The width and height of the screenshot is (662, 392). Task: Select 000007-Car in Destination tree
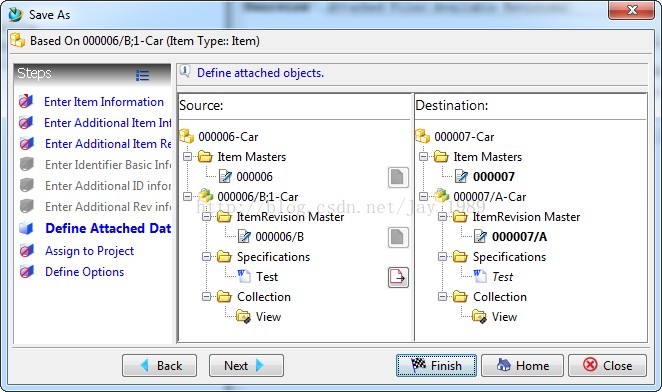[x=464, y=137]
